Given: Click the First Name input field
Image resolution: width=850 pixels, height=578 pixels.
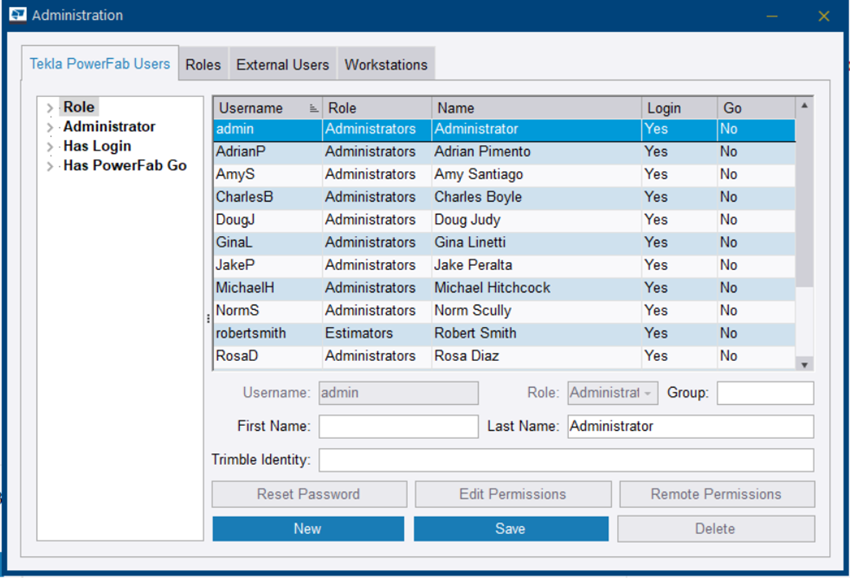Looking at the screenshot, I should click(398, 426).
